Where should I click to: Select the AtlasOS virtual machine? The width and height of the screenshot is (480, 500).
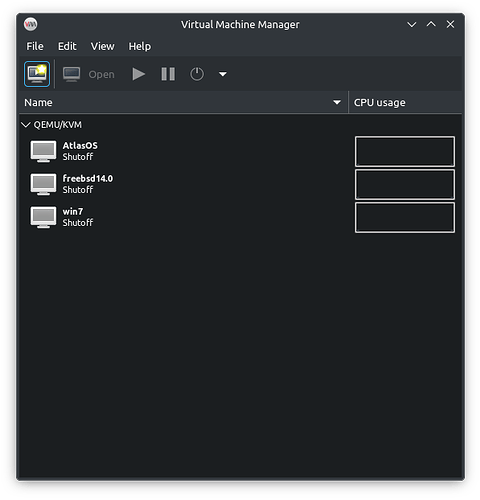(240, 151)
